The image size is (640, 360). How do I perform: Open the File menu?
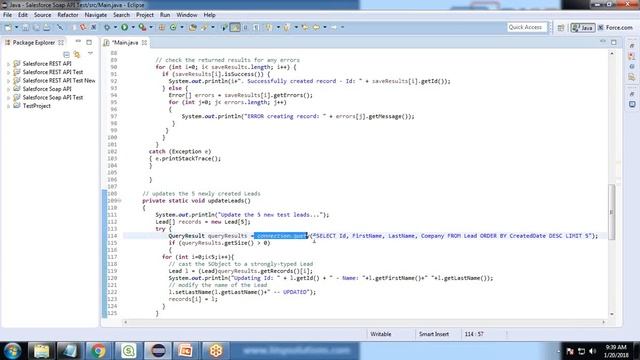(7, 15)
